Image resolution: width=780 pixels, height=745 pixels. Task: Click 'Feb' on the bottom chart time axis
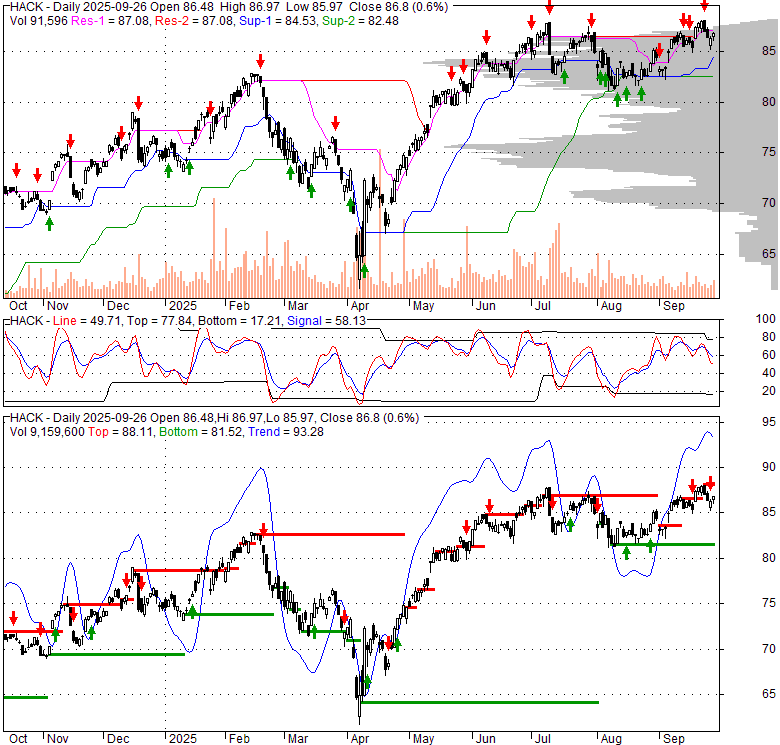[x=239, y=739]
